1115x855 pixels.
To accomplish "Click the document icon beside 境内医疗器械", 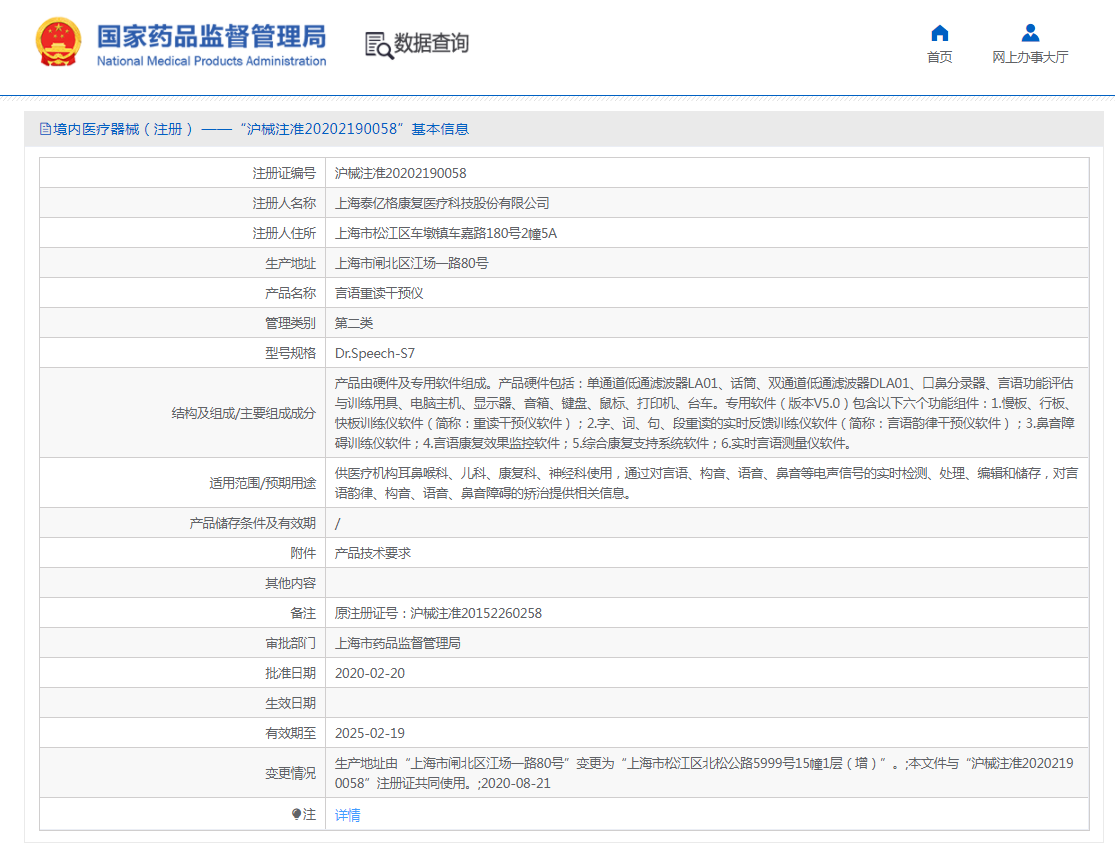I will click(46, 129).
